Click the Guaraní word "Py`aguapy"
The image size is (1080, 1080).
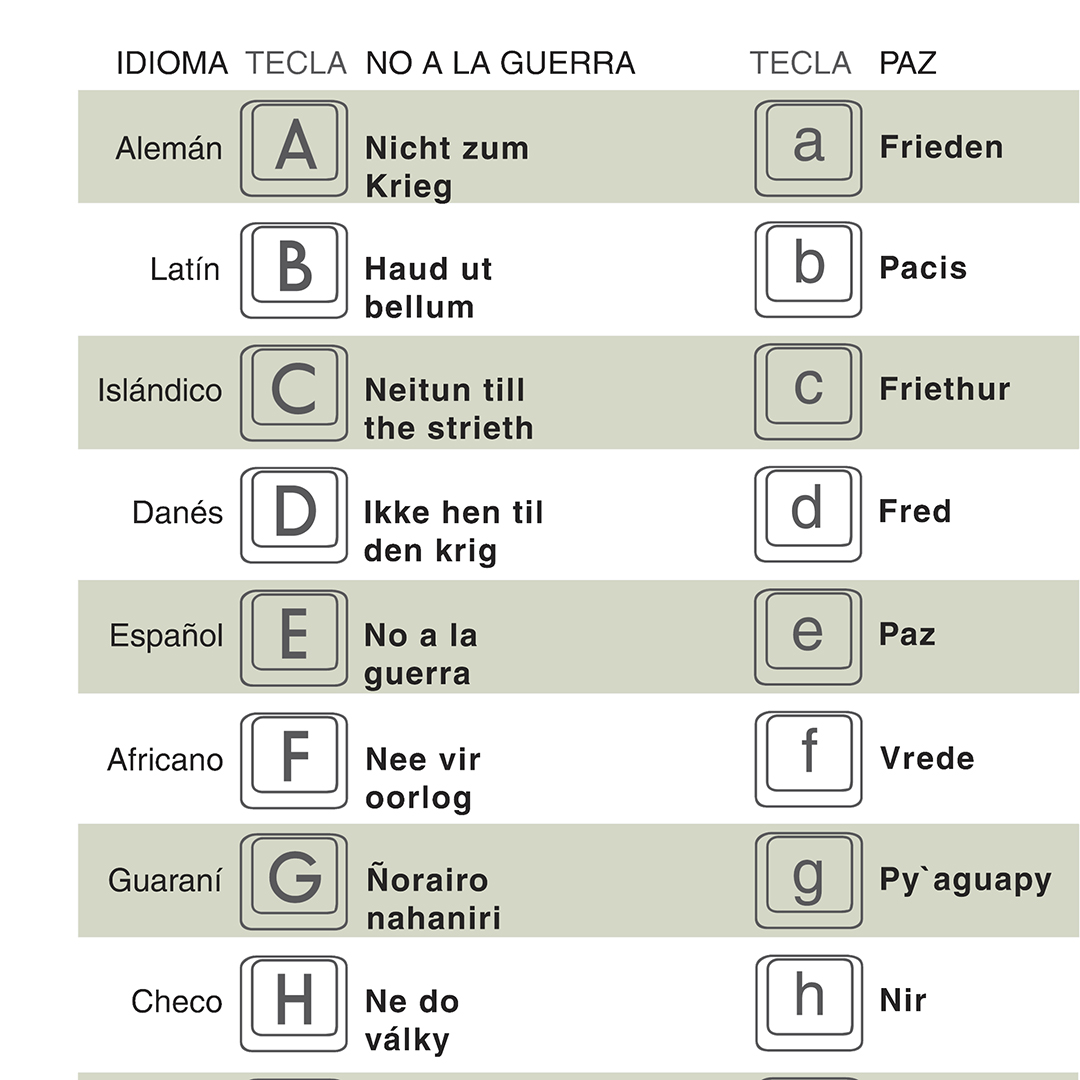tap(966, 880)
